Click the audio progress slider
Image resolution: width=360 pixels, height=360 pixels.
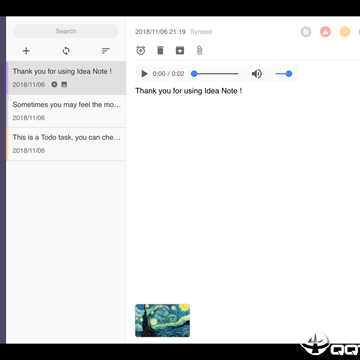(x=215, y=74)
